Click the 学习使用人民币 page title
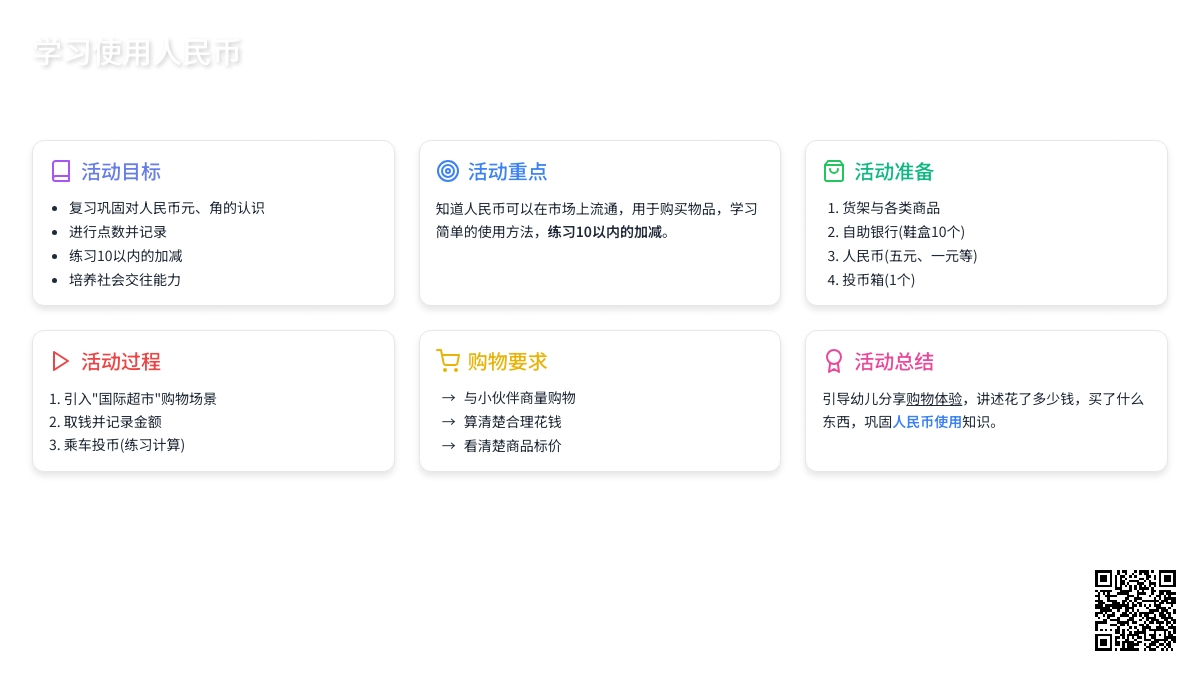The image size is (1200, 675). pyautogui.click(x=138, y=53)
